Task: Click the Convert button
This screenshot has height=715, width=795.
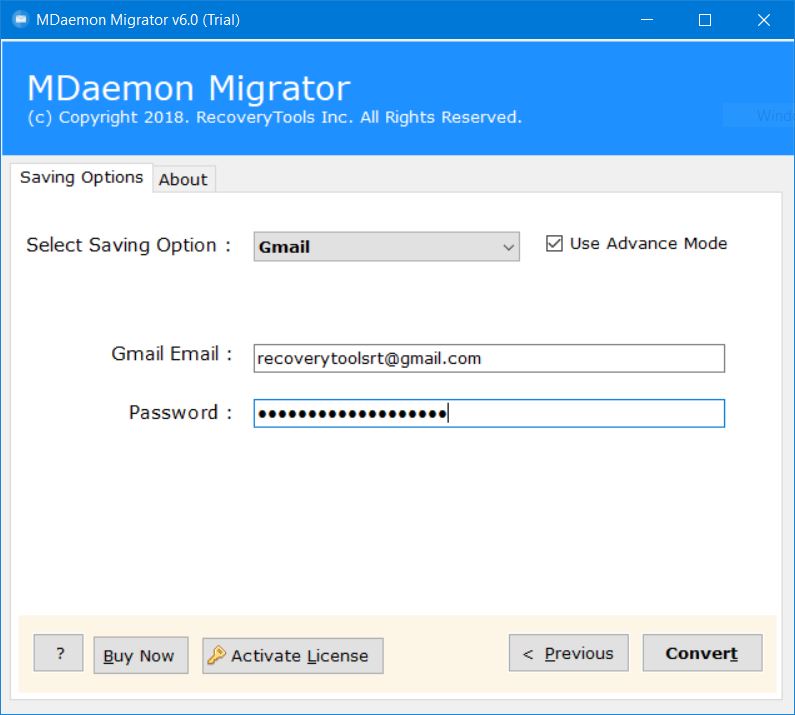Action: (x=702, y=653)
